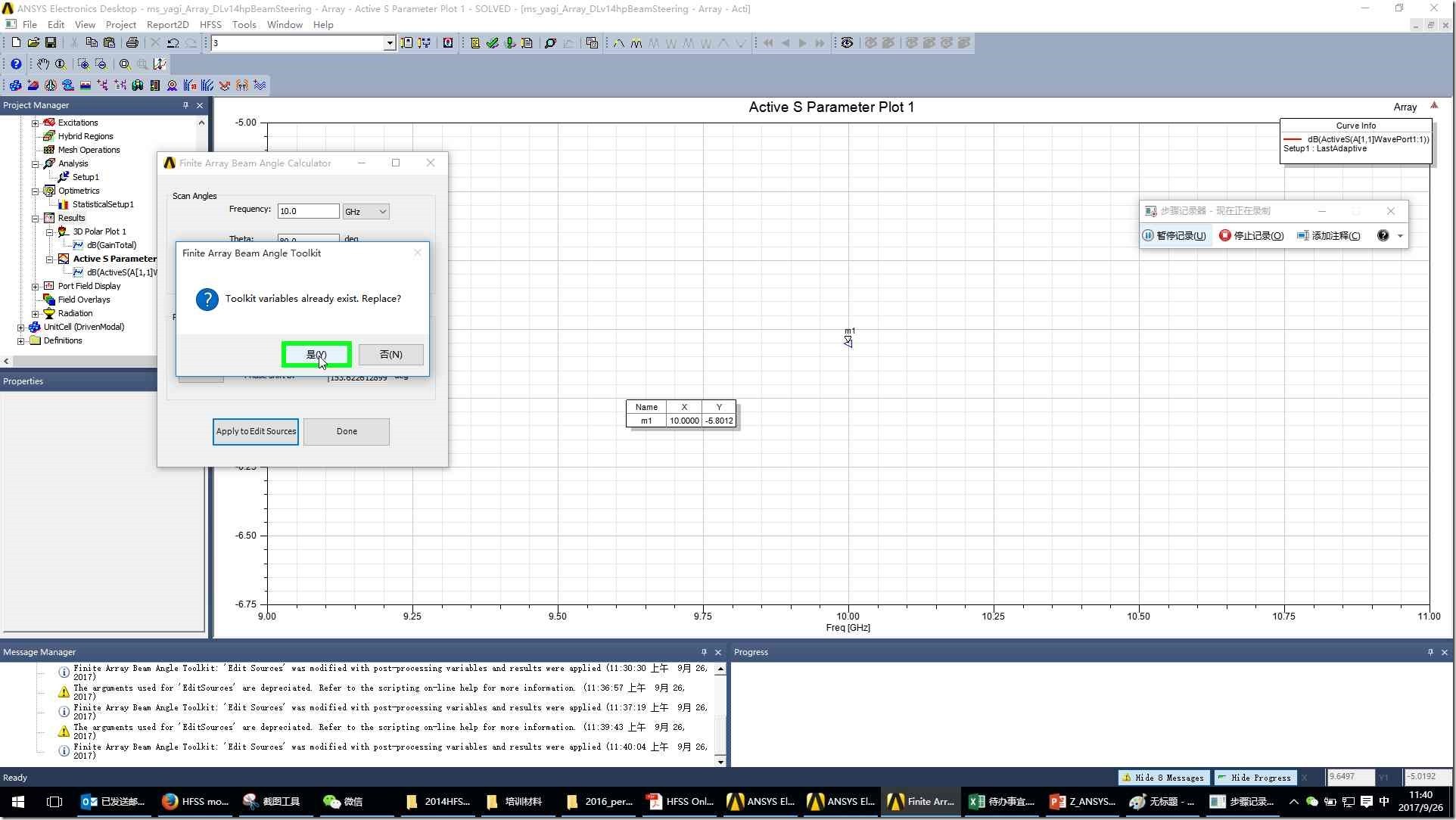
Task: Select Setup1 in the project tree
Action: tap(86, 177)
